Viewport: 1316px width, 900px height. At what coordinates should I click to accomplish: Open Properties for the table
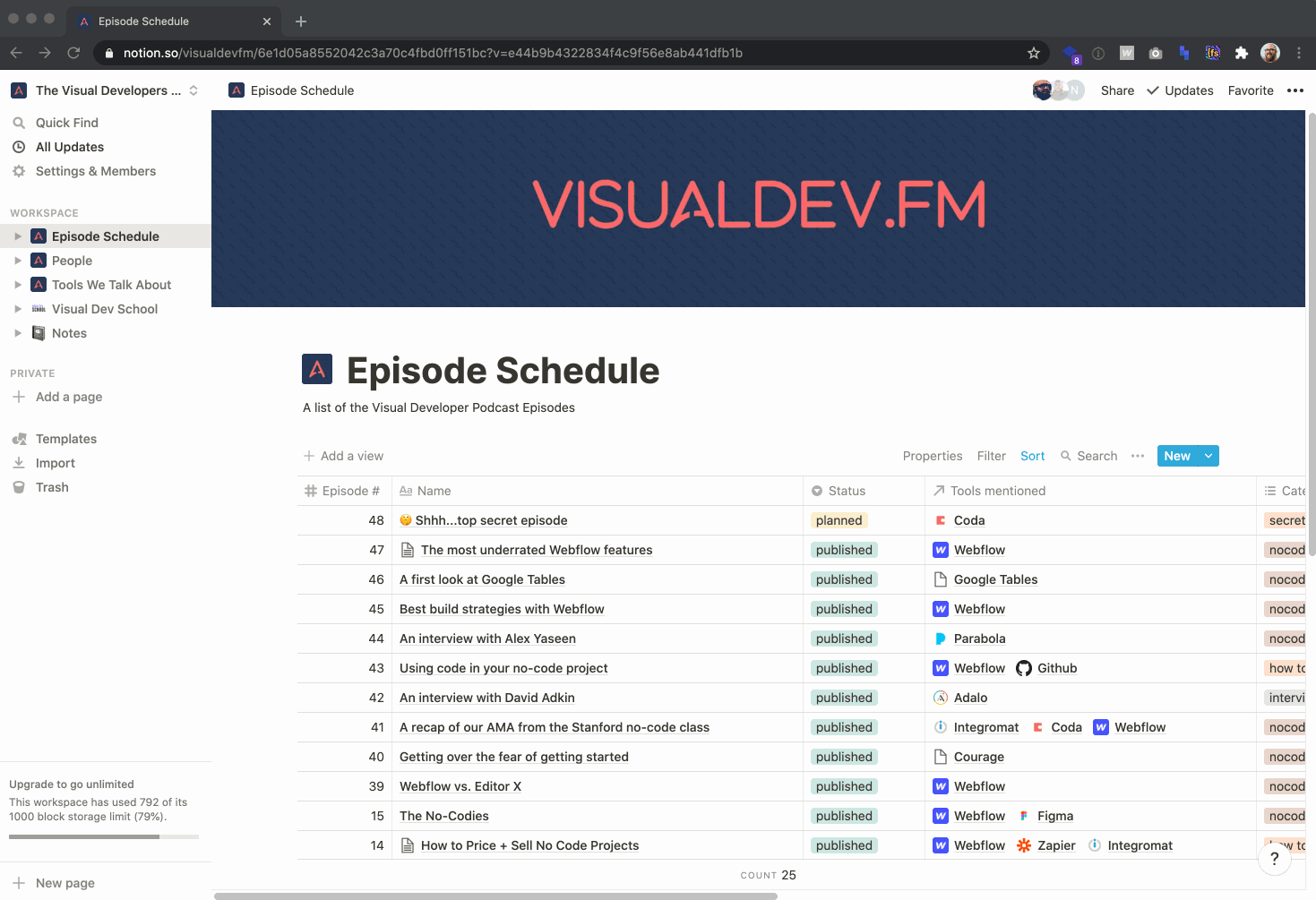(x=933, y=456)
